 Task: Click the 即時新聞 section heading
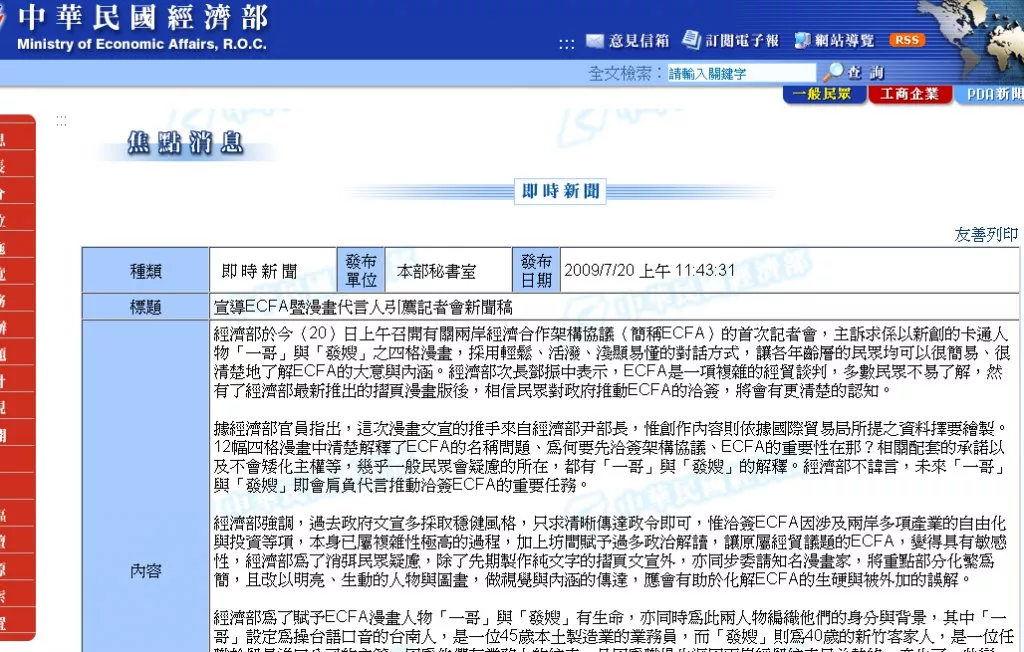coord(560,191)
